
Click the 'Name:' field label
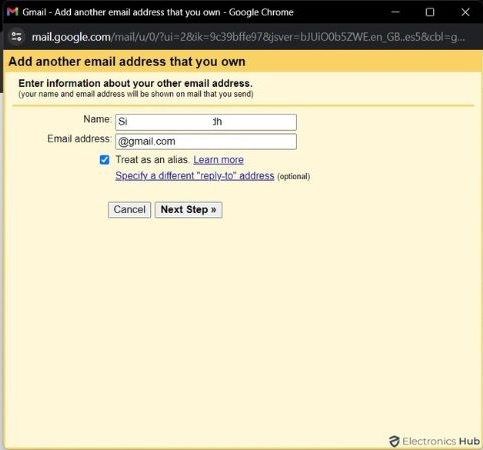coord(97,119)
